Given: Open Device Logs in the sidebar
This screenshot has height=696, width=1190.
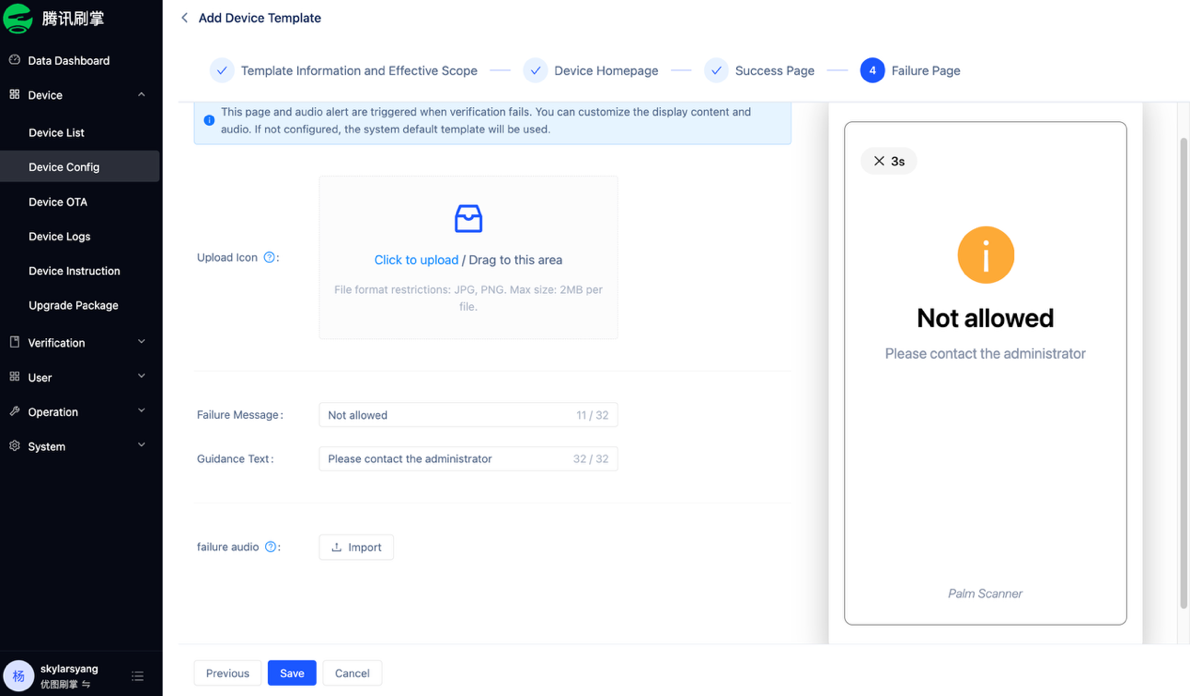Looking at the screenshot, I should point(59,236).
